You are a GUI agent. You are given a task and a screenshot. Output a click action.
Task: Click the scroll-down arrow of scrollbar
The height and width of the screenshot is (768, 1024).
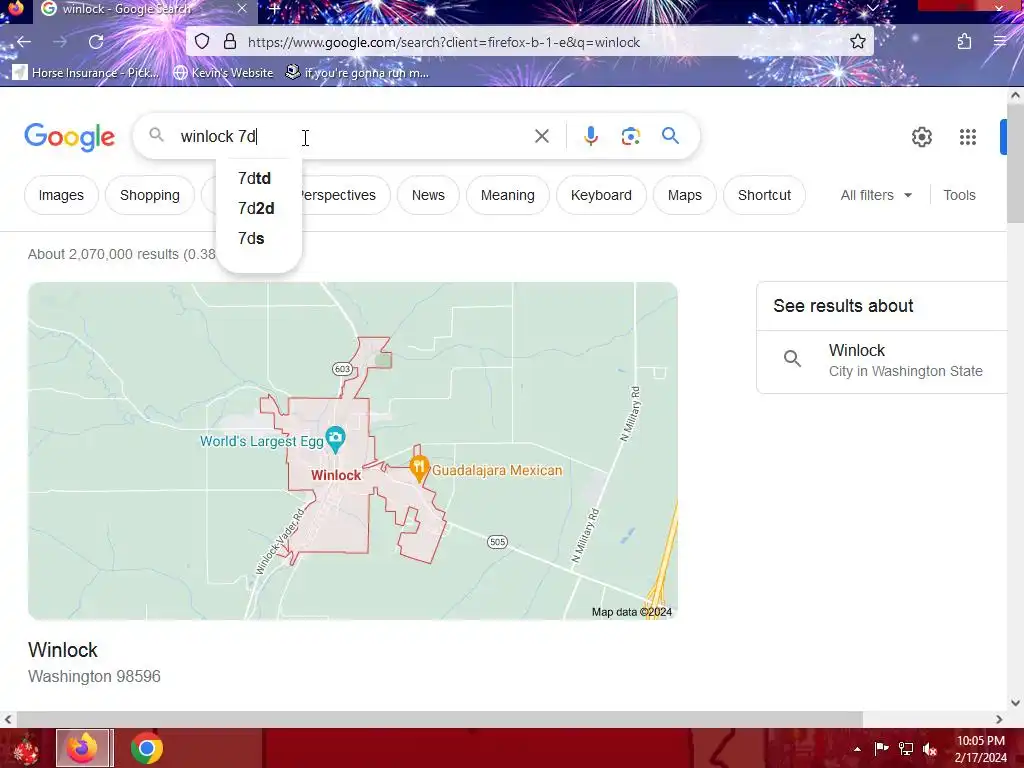click(1015, 703)
